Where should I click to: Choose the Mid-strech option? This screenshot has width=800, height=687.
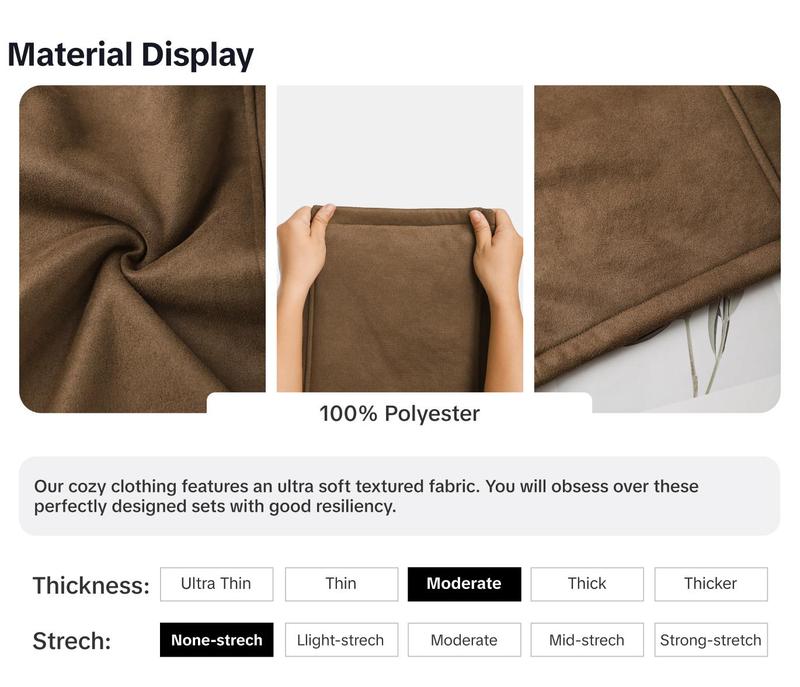click(587, 640)
